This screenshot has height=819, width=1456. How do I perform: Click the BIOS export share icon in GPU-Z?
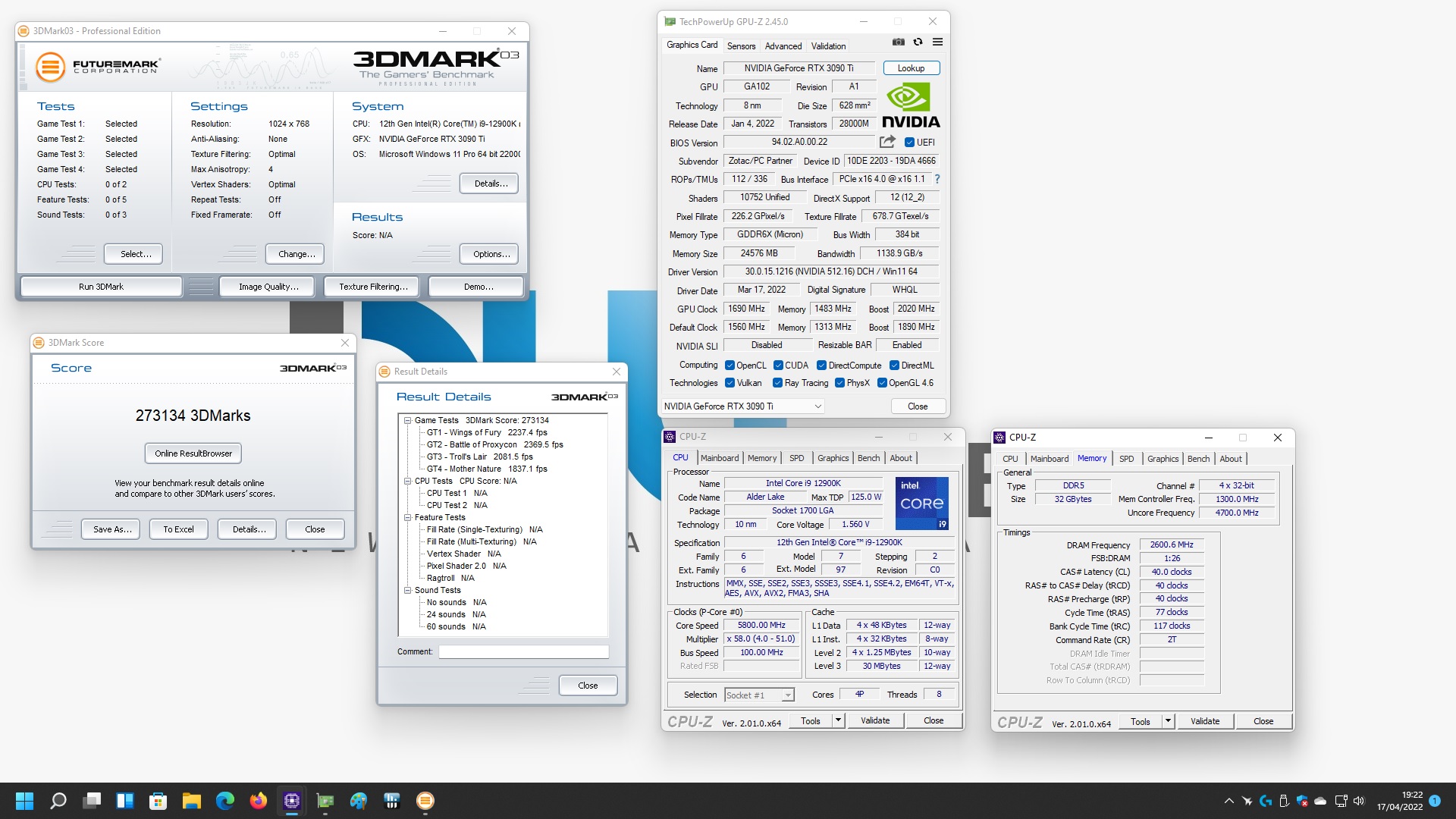(887, 142)
